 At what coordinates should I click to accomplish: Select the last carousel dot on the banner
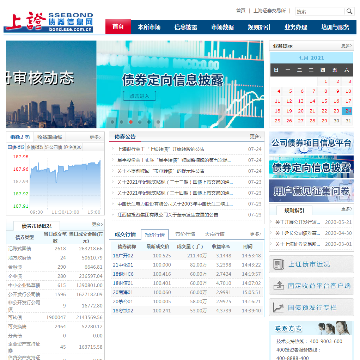[x=158, y=122]
